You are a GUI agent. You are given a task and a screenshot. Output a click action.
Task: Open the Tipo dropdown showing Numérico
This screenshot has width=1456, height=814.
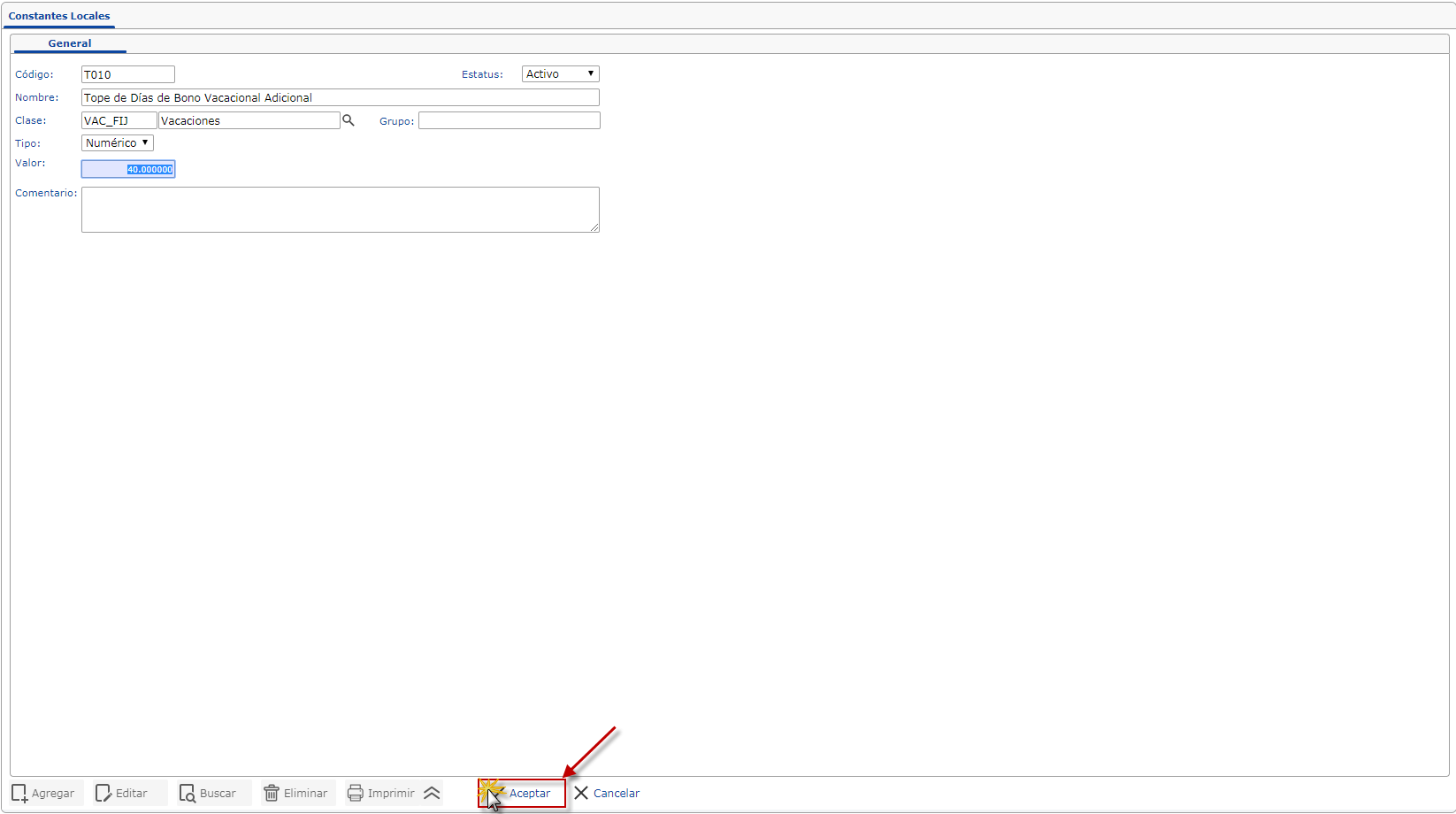coord(118,143)
